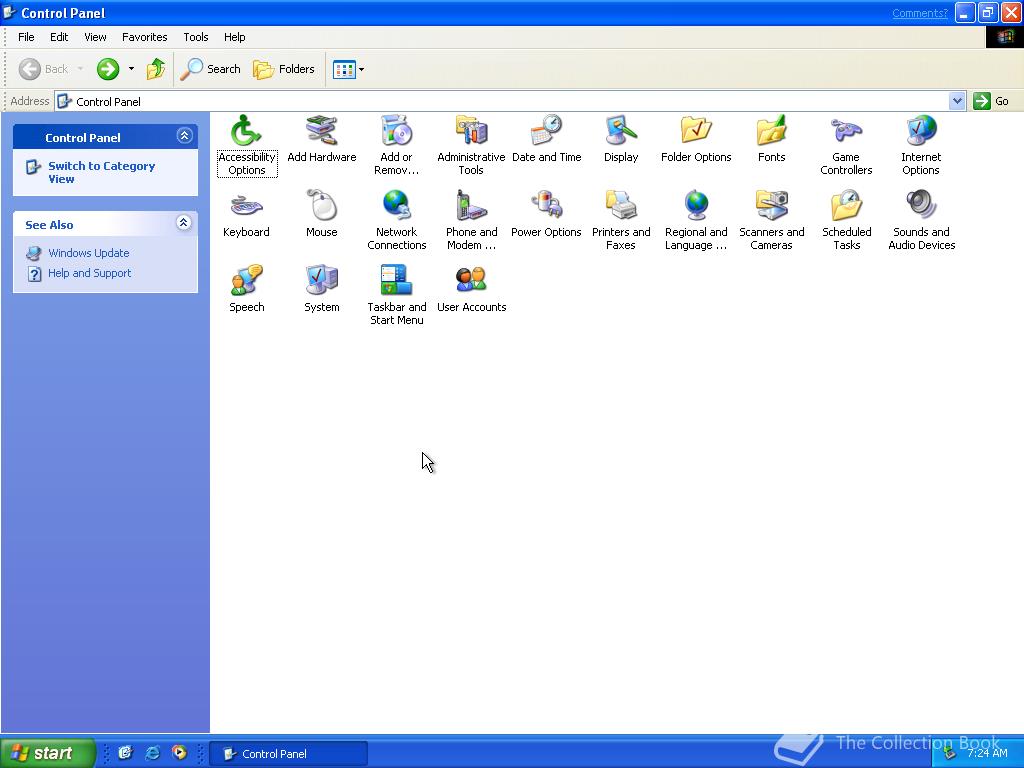Expand the Address bar dropdown arrow
Screen dimensions: 1024x768
click(957, 101)
